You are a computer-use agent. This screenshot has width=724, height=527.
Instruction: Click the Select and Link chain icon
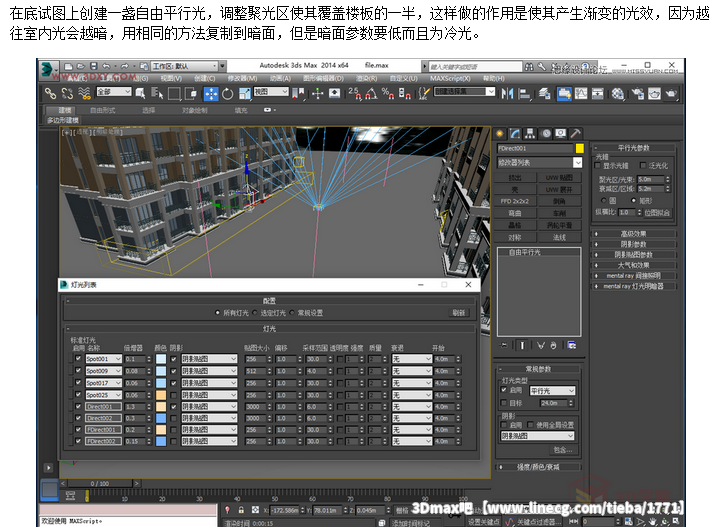(50, 94)
